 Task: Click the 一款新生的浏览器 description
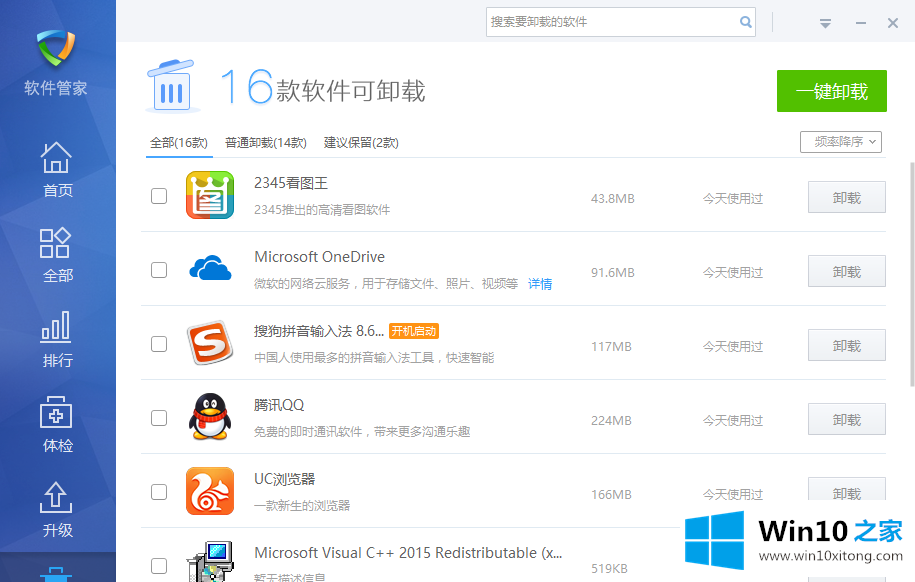[x=302, y=506]
